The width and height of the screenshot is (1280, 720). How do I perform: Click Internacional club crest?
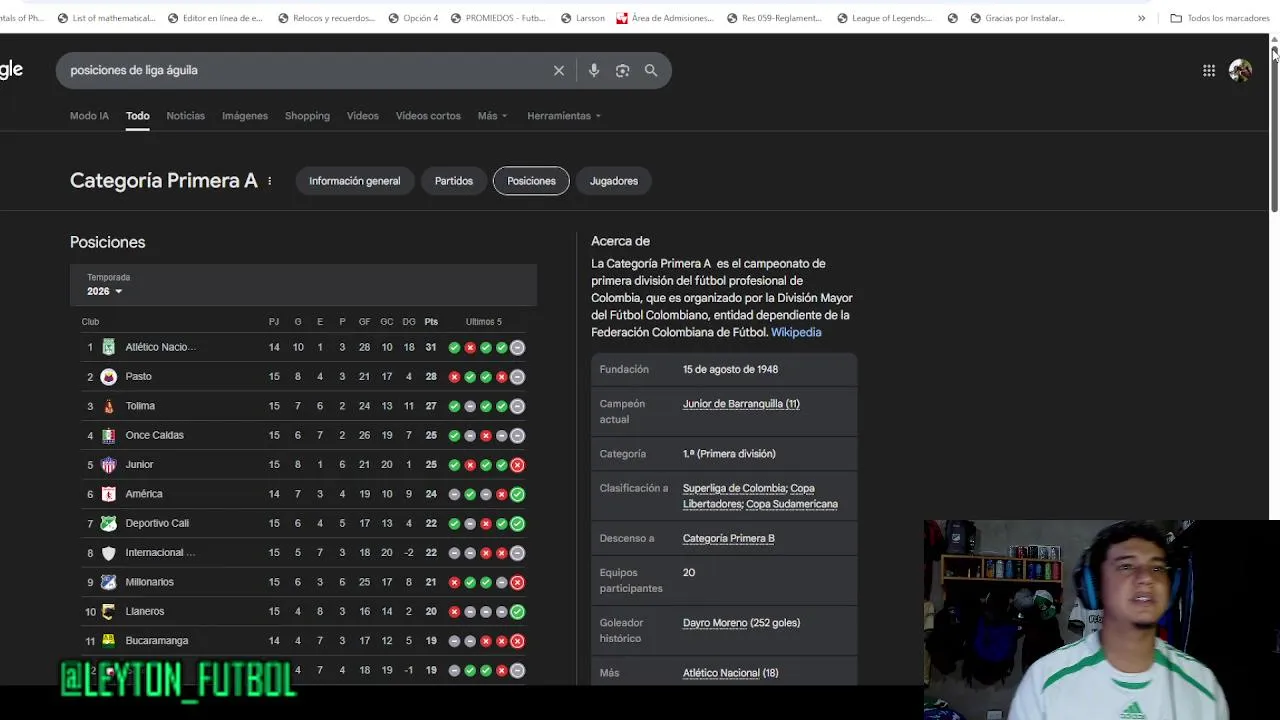coord(108,552)
